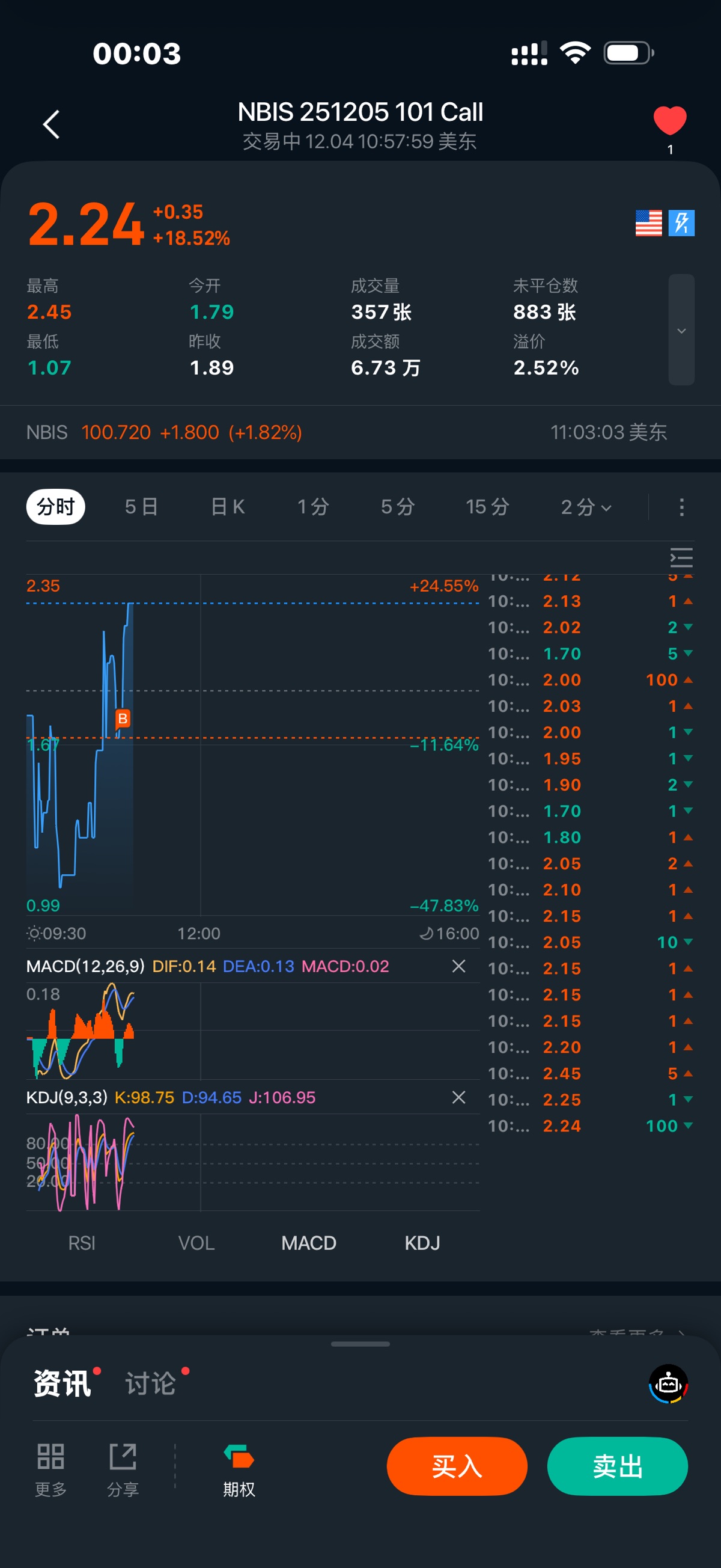Viewport: 721px width, 1568px height.
Task: Tap the trade list layout icon
Action: [681, 557]
